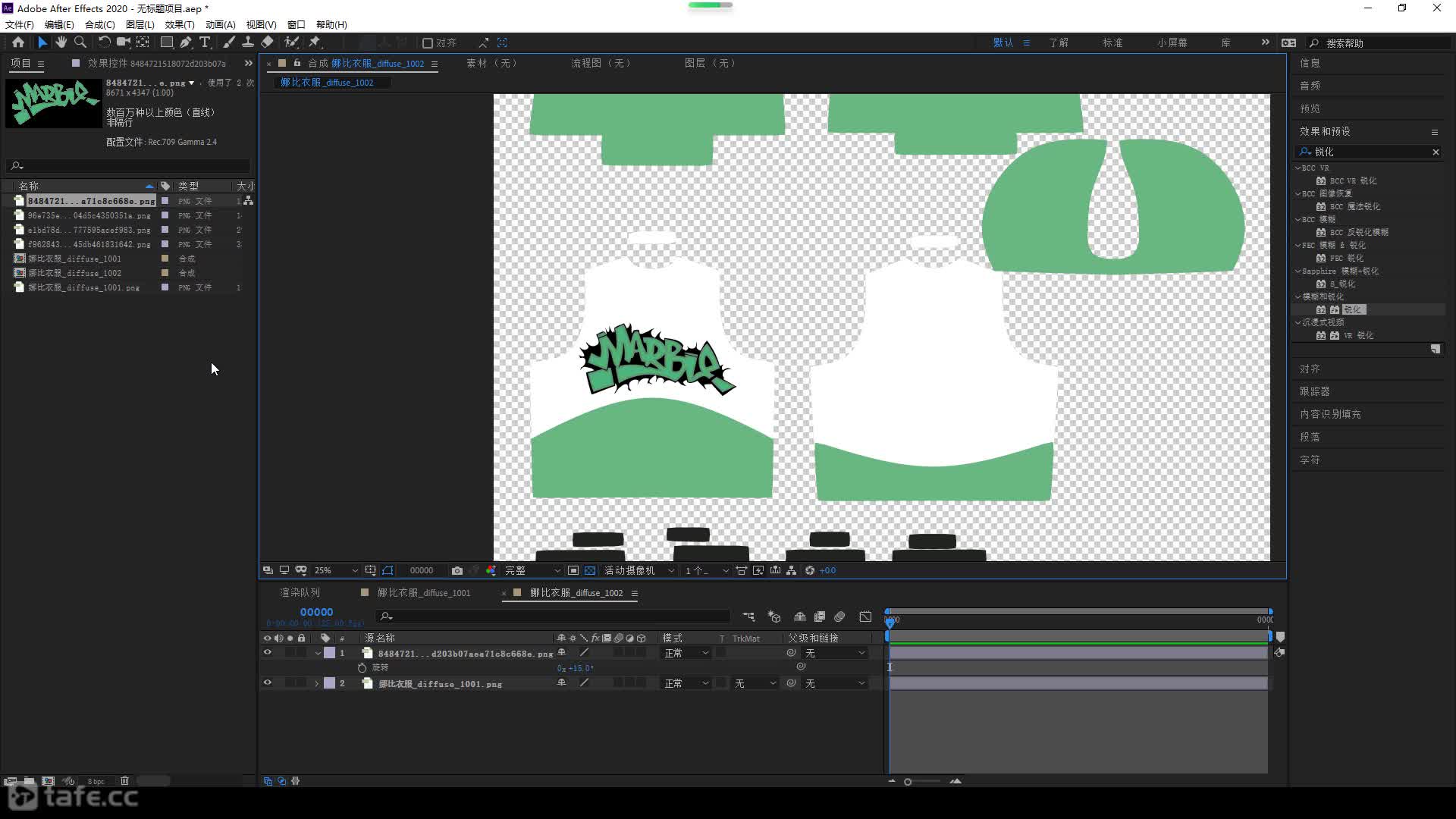Image resolution: width=1456 pixels, height=819 pixels.
Task: Select the Hand tool
Action: coord(61,42)
